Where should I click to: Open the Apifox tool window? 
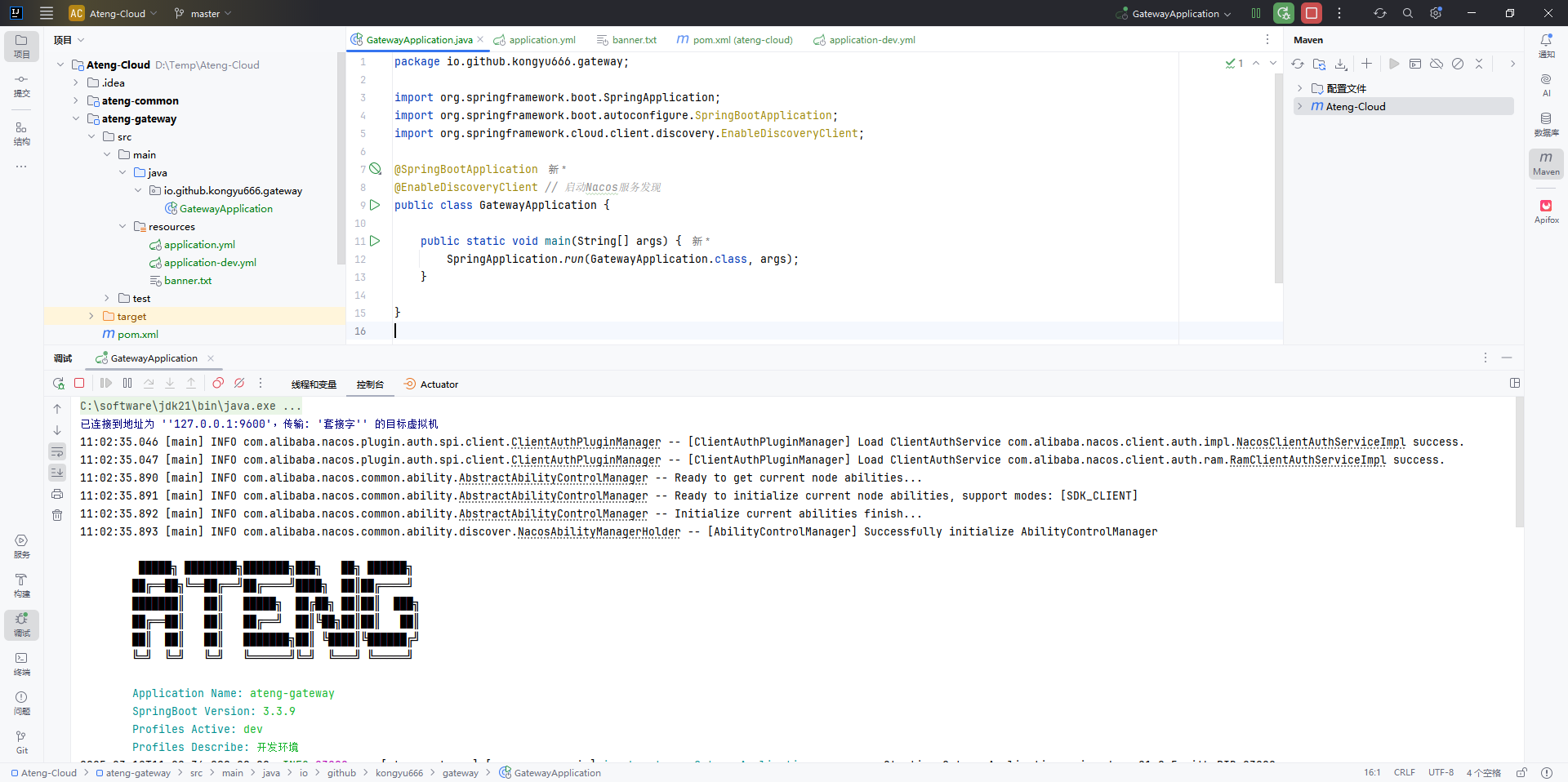(x=1546, y=211)
